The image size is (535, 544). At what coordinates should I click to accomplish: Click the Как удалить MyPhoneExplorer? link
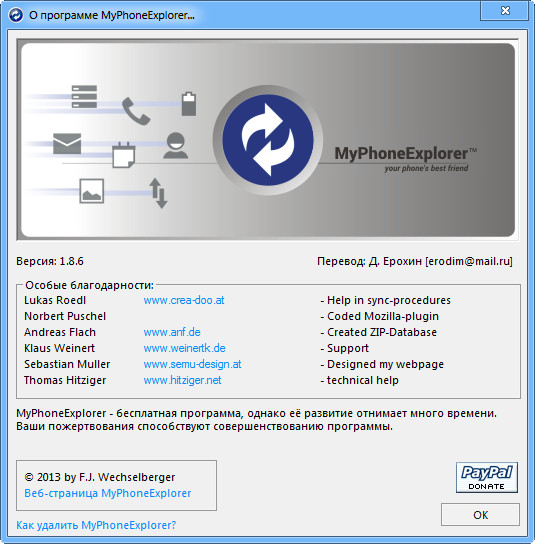tap(96, 525)
